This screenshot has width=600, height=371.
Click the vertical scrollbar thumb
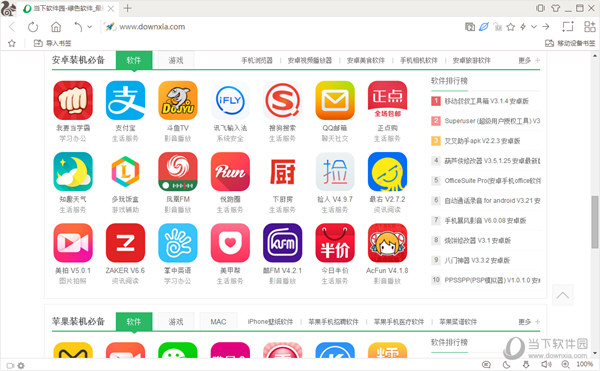[595, 222]
